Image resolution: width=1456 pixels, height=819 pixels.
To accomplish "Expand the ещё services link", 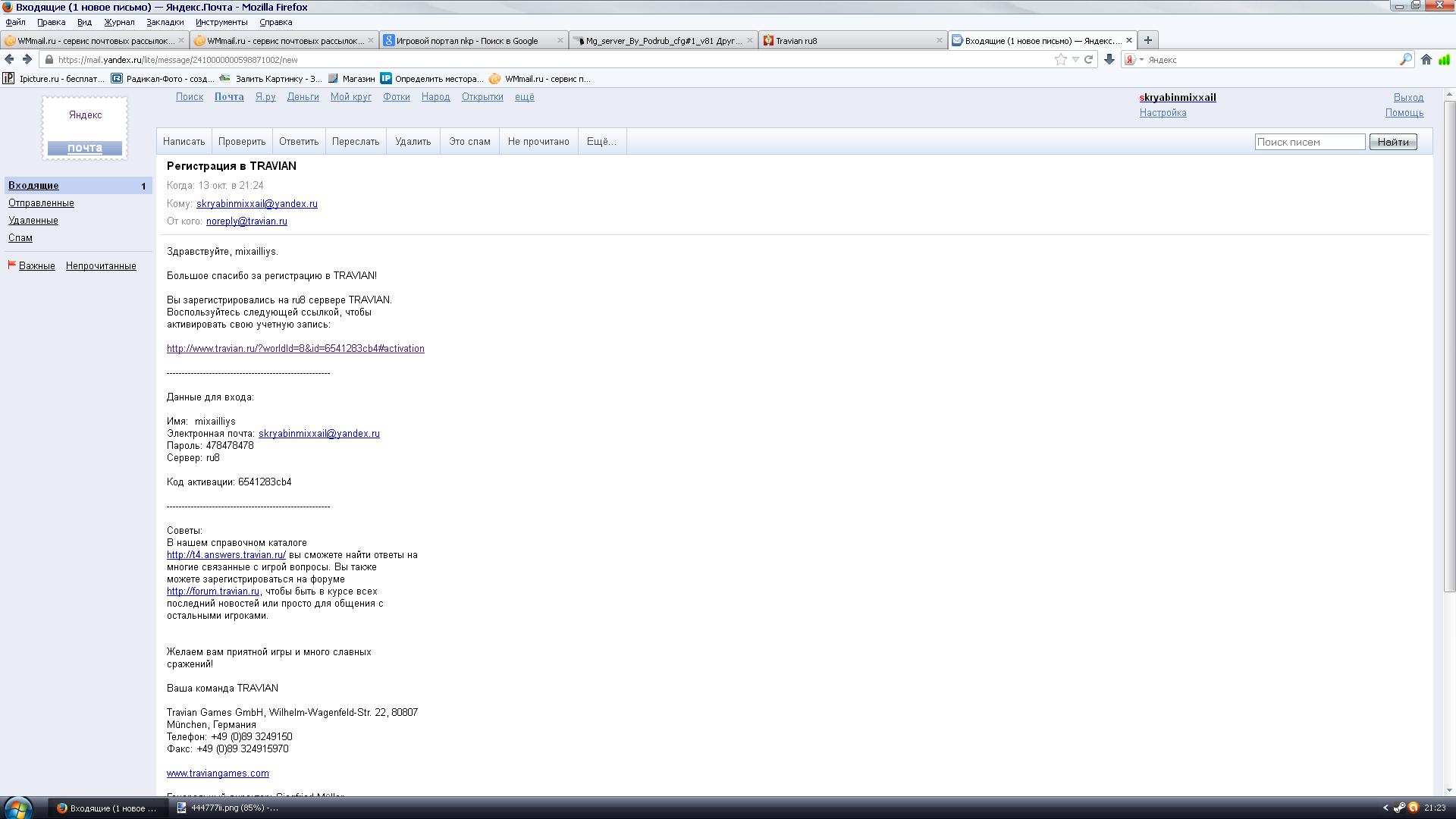I will [x=525, y=97].
